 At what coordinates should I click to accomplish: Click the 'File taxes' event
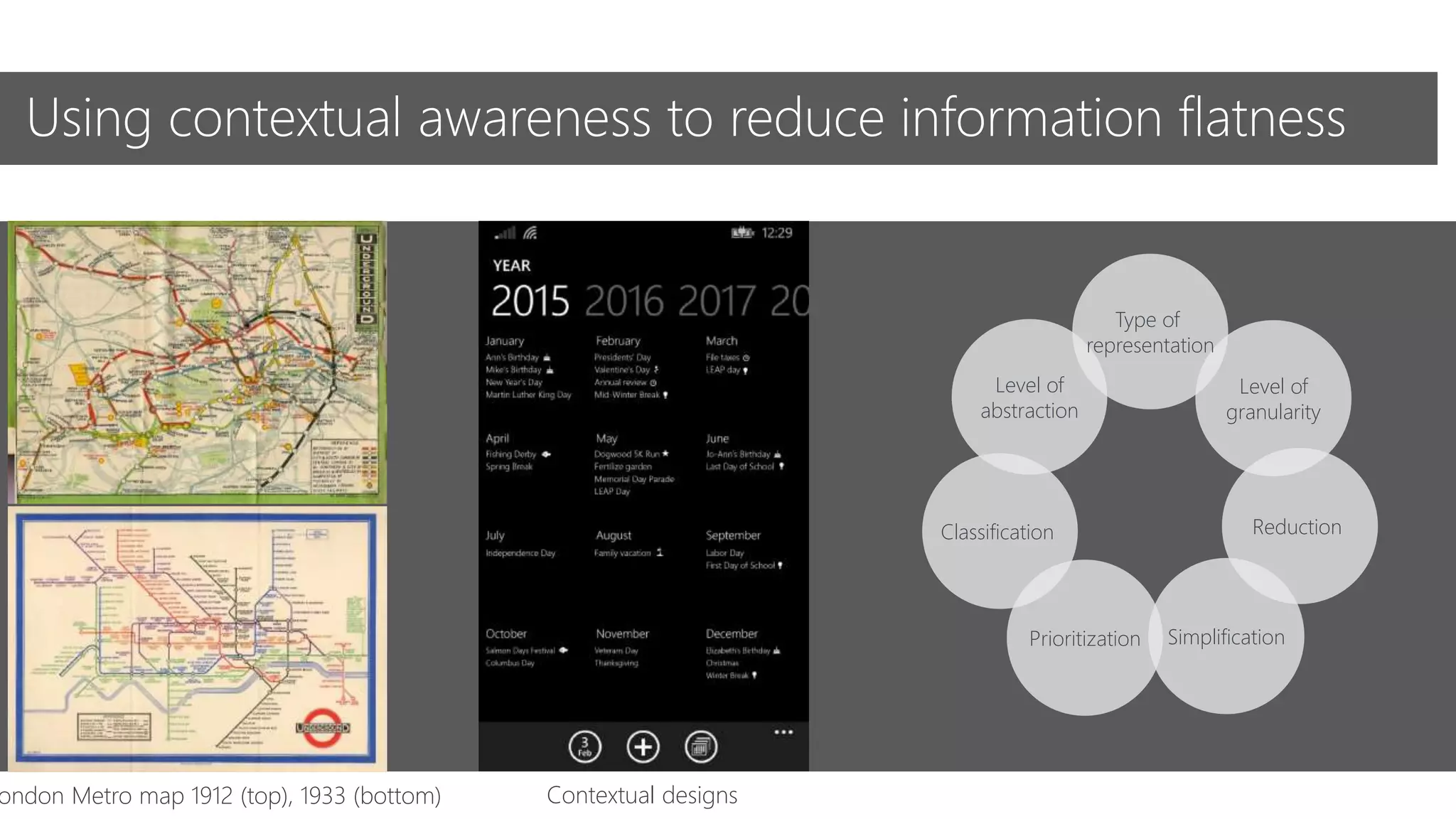727,358
